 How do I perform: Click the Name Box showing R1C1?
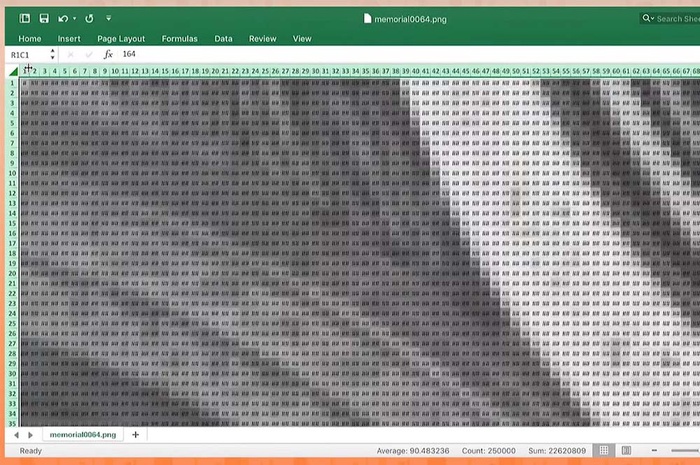tap(28, 54)
